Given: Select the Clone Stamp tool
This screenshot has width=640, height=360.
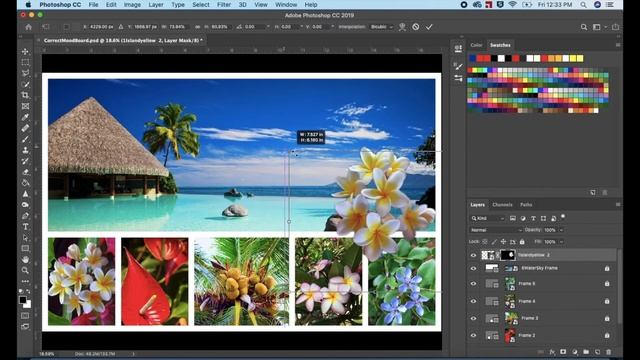Looking at the screenshot, I should (25, 150).
